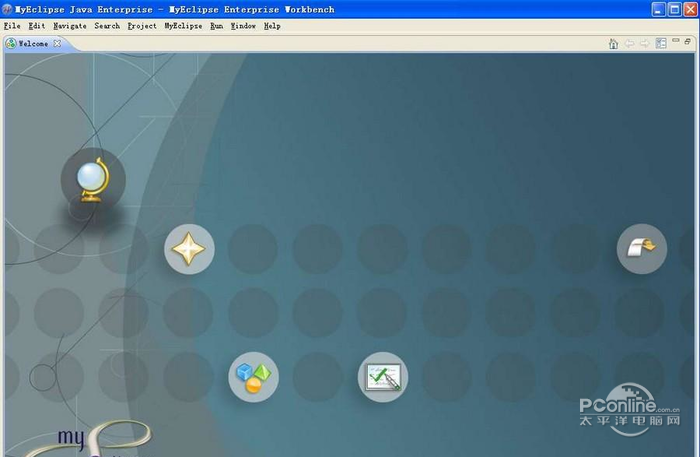Navigate forward with the right arrow icon
This screenshot has width=700, height=457.
pyautogui.click(x=645, y=43)
